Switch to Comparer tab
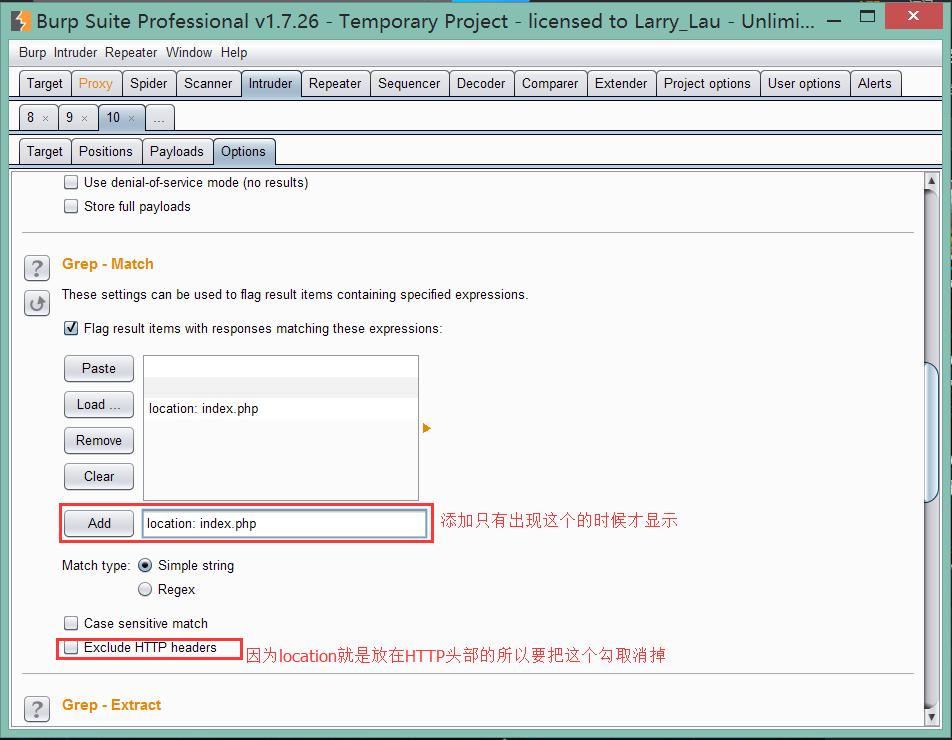The width and height of the screenshot is (952, 740). pos(549,84)
